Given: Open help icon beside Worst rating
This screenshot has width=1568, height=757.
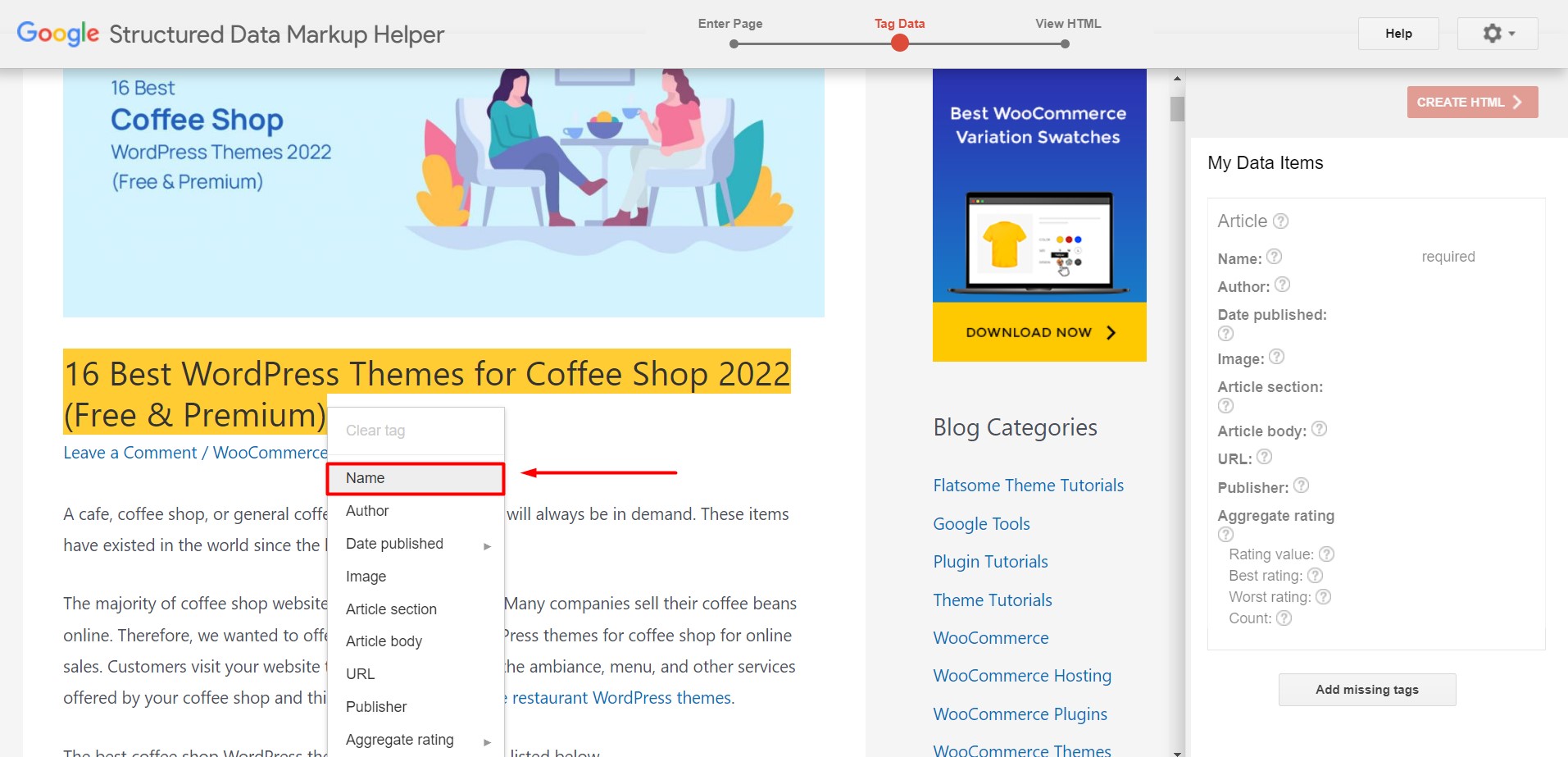Looking at the screenshot, I should [1324, 597].
